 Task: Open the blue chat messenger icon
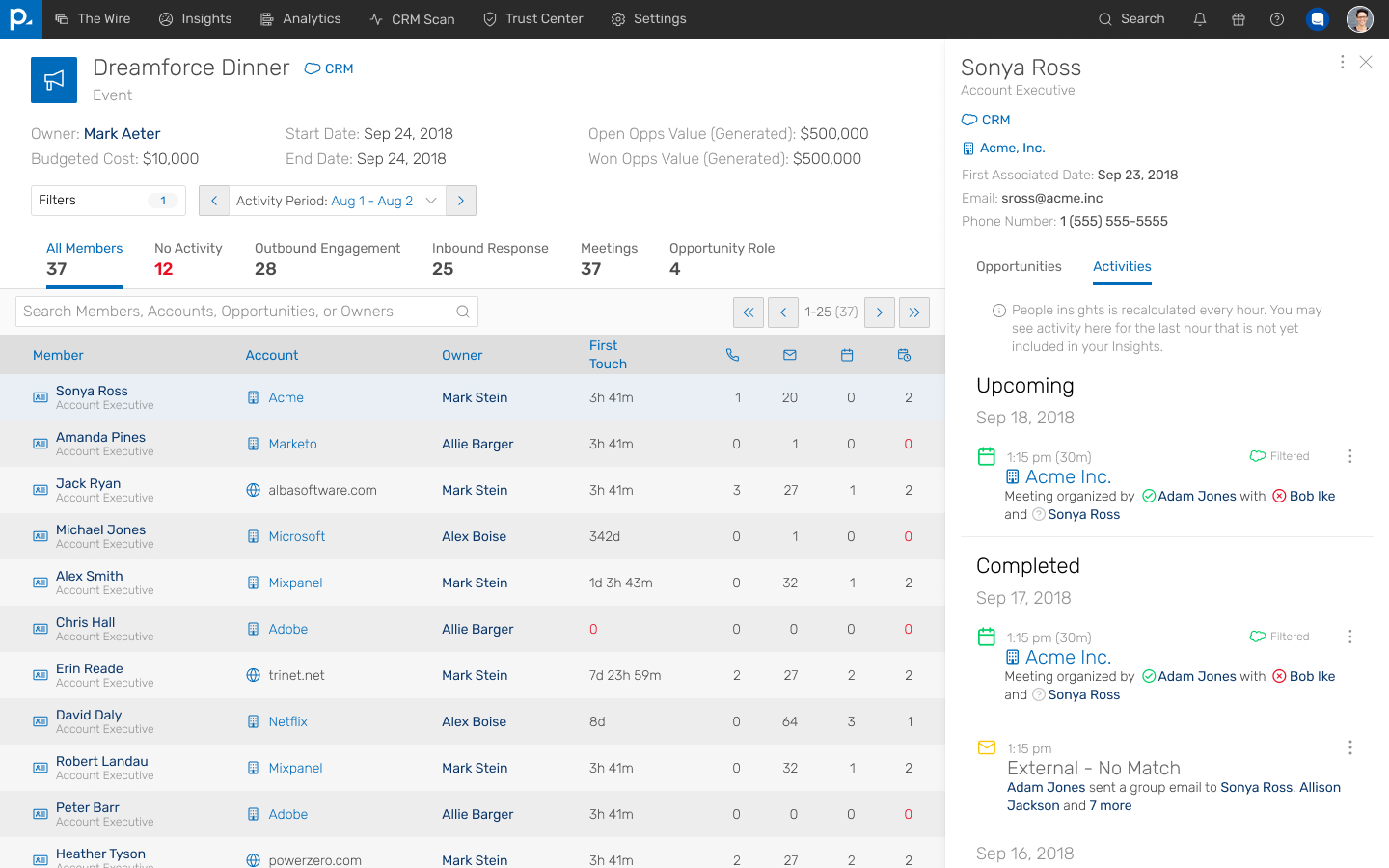click(1318, 19)
